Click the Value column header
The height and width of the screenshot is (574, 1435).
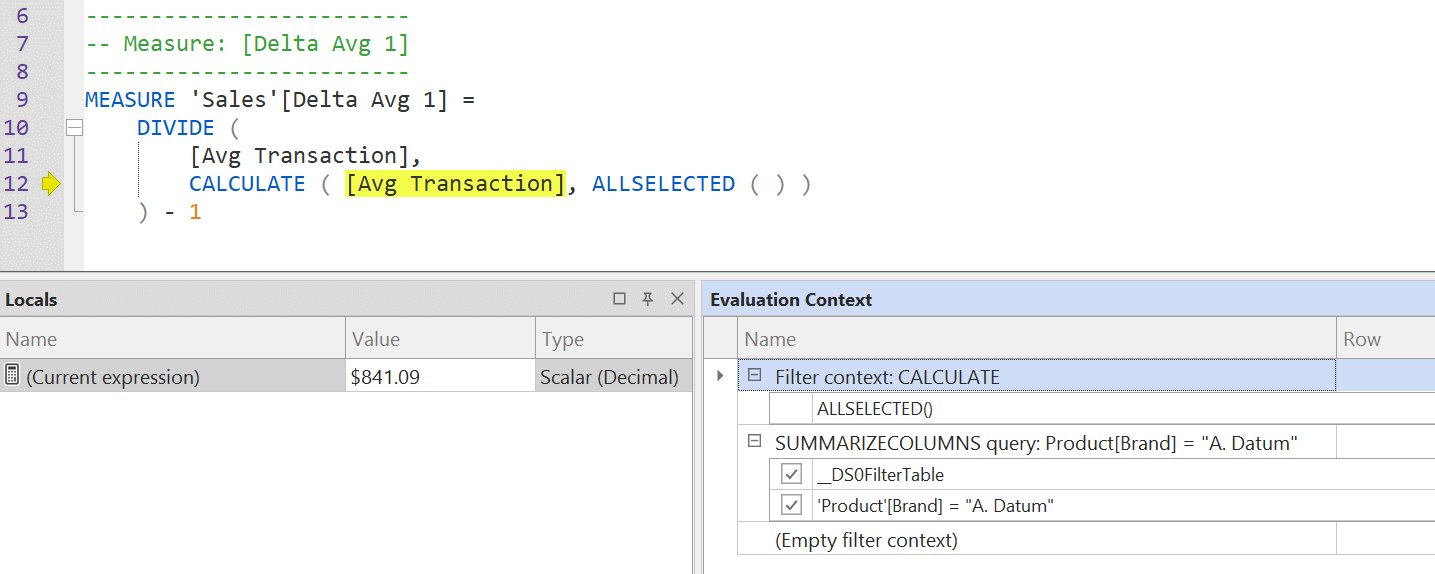(441, 339)
